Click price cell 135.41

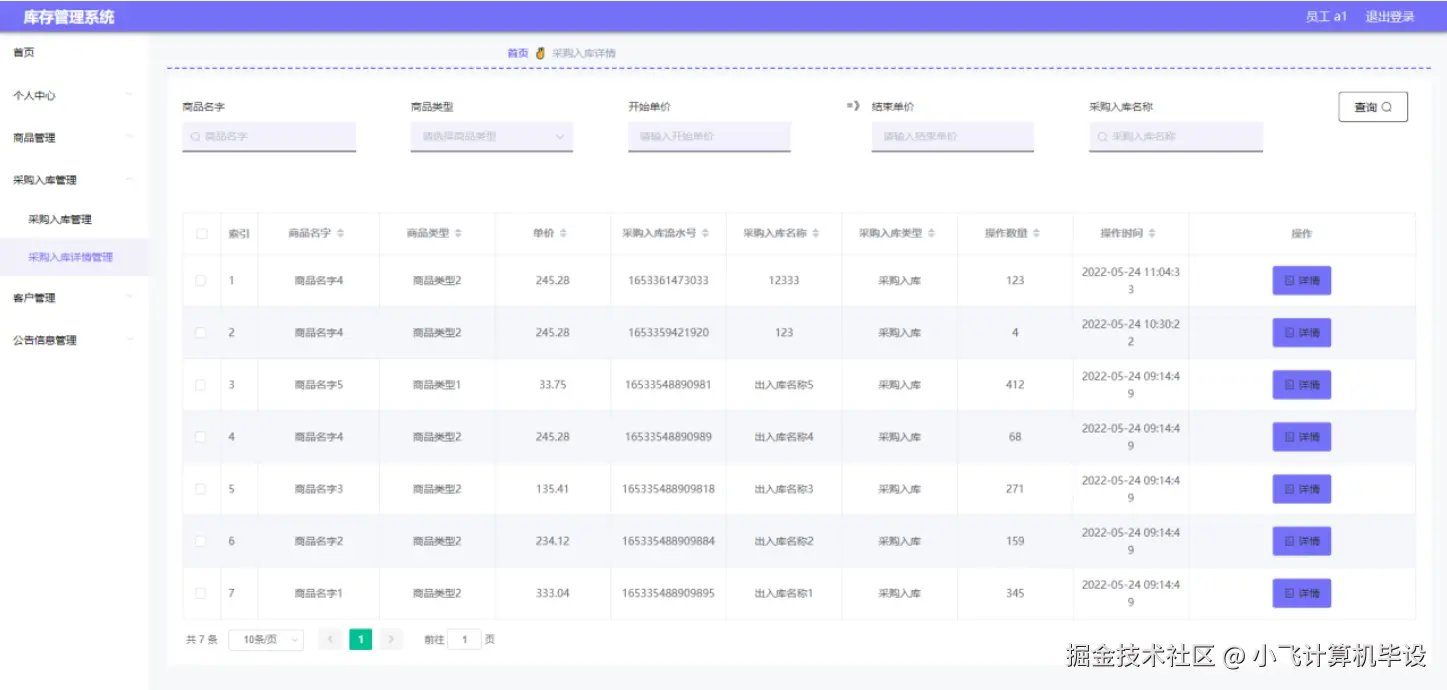click(552, 489)
